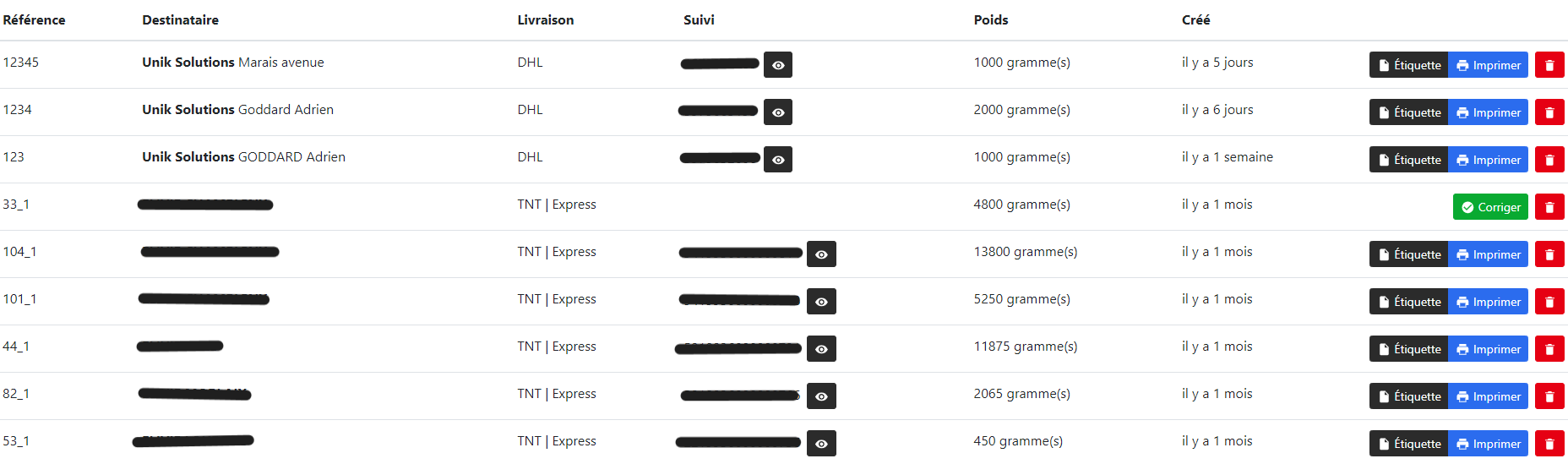The image size is (1568, 464).
Task: Click Imprimer for reference 12345
Action: click(1489, 65)
